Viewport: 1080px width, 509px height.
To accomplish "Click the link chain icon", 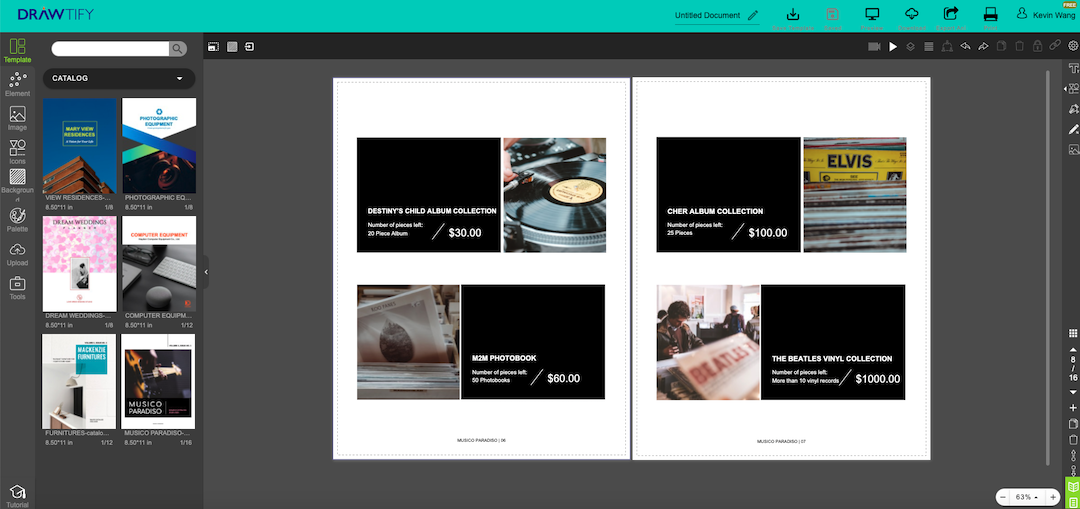I will tap(1055, 47).
